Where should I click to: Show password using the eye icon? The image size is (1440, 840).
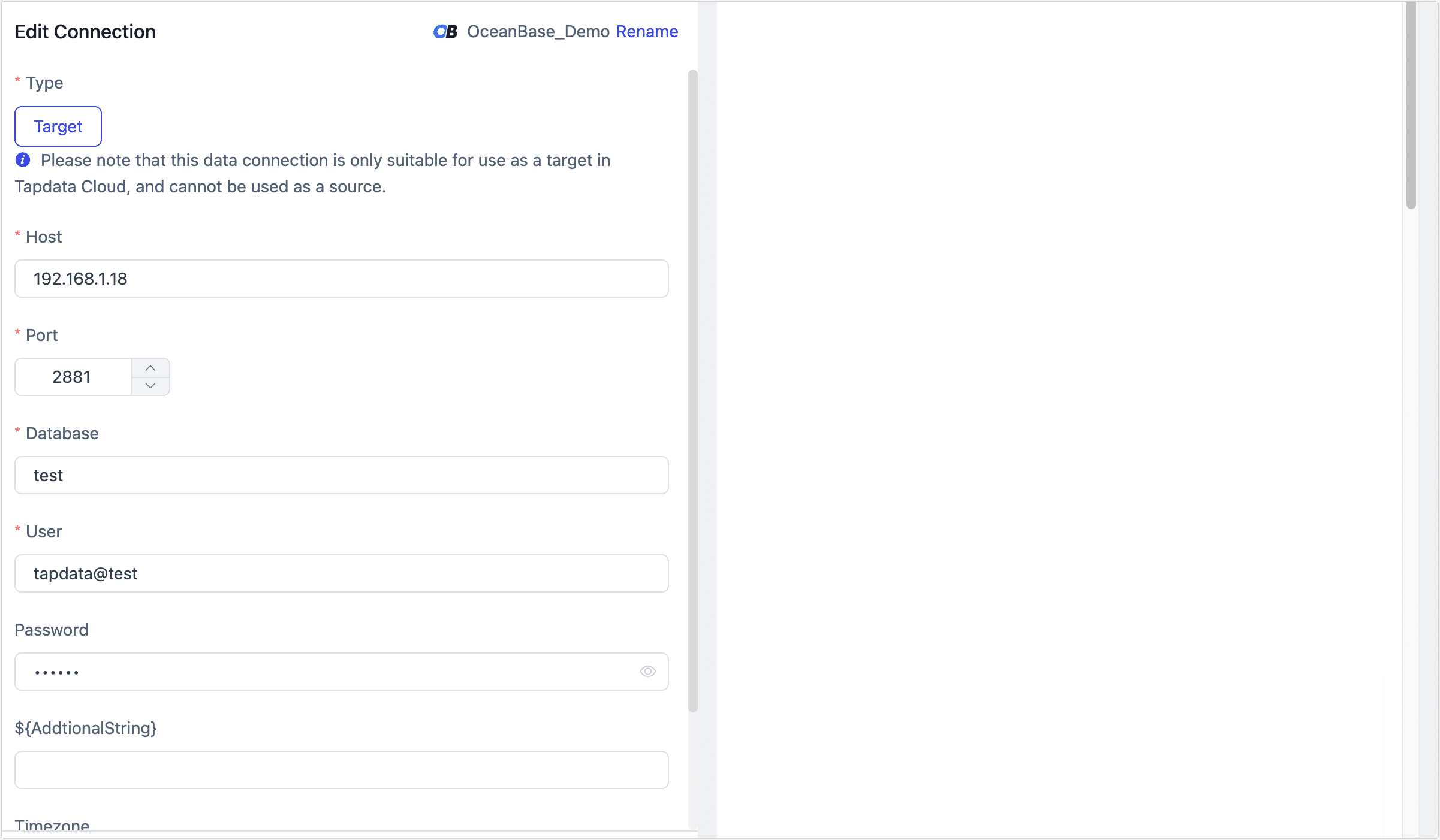pos(647,672)
